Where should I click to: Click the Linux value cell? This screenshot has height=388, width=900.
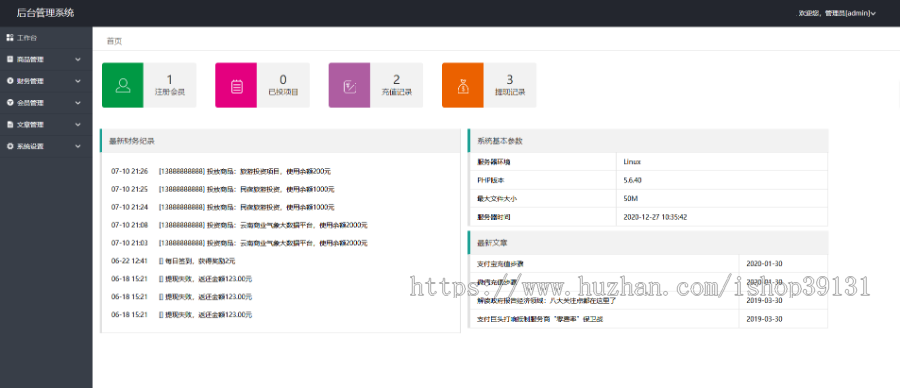click(722, 162)
